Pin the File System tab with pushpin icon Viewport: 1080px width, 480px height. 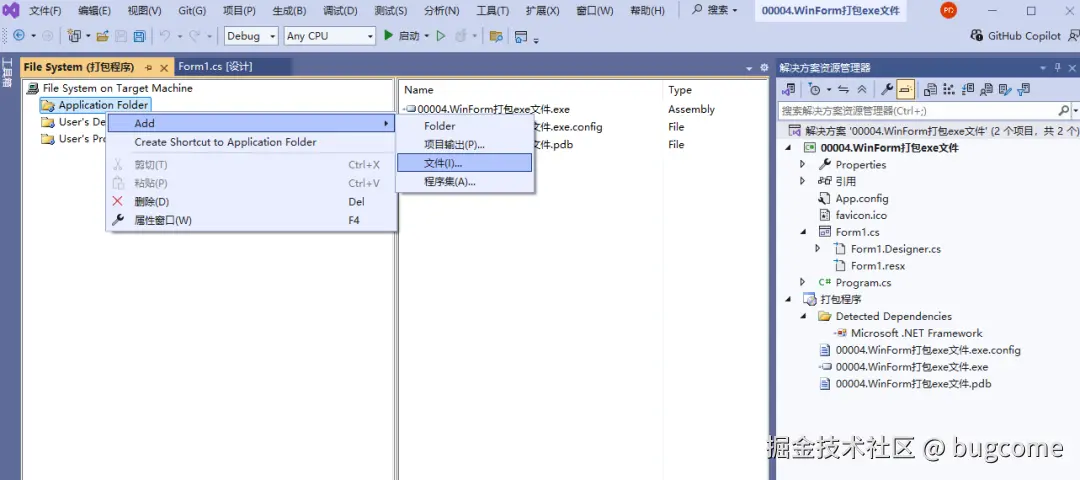(x=149, y=67)
